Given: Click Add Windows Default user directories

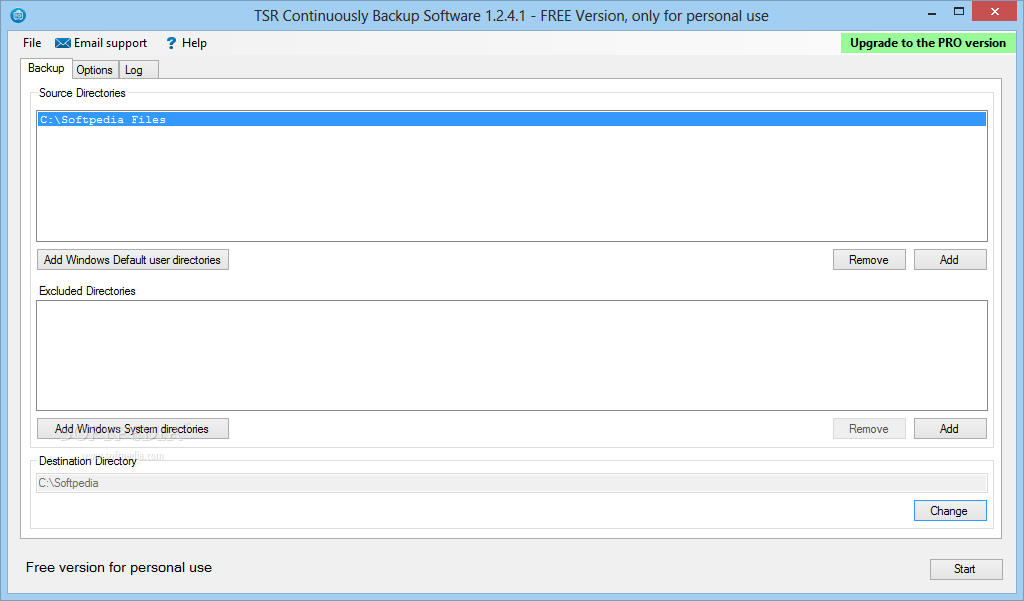Looking at the screenshot, I should 133,259.
